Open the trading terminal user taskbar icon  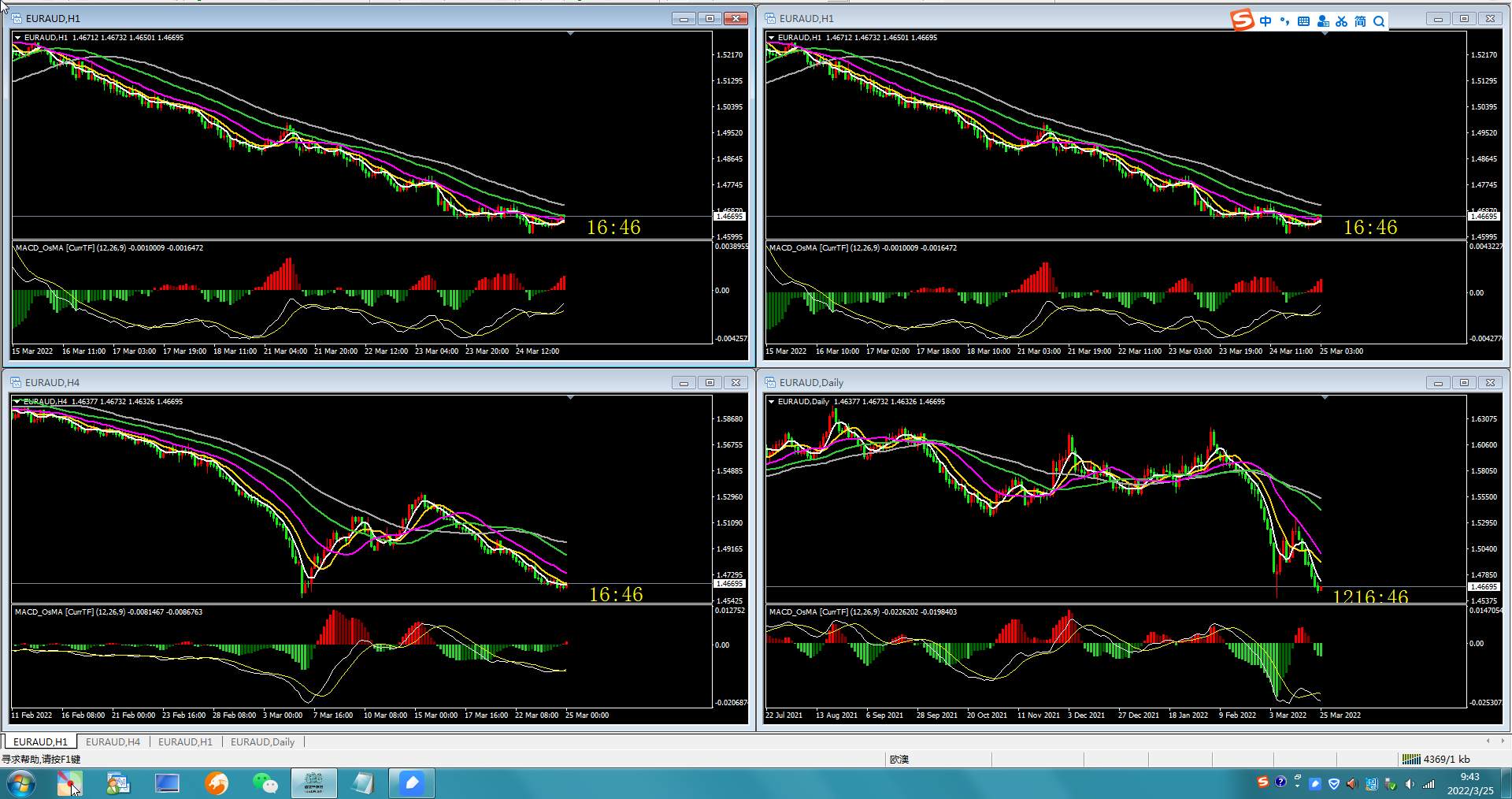118,783
